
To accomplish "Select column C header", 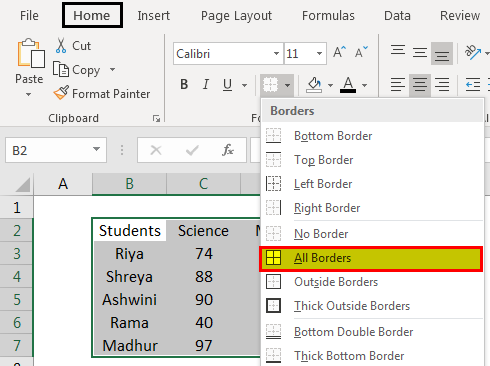I will (203, 184).
